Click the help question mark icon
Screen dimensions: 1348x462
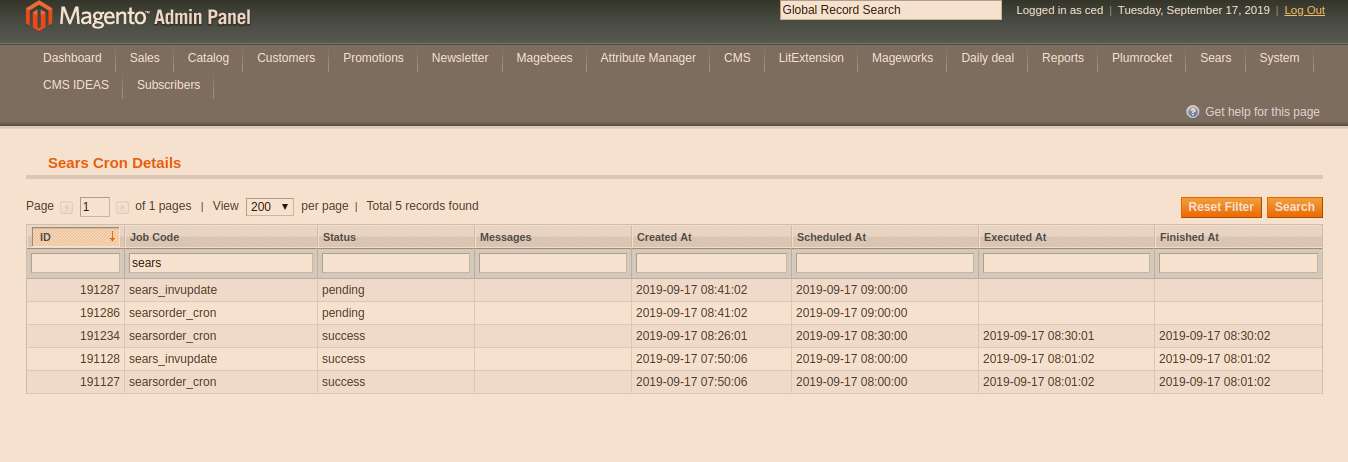(1192, 112)
